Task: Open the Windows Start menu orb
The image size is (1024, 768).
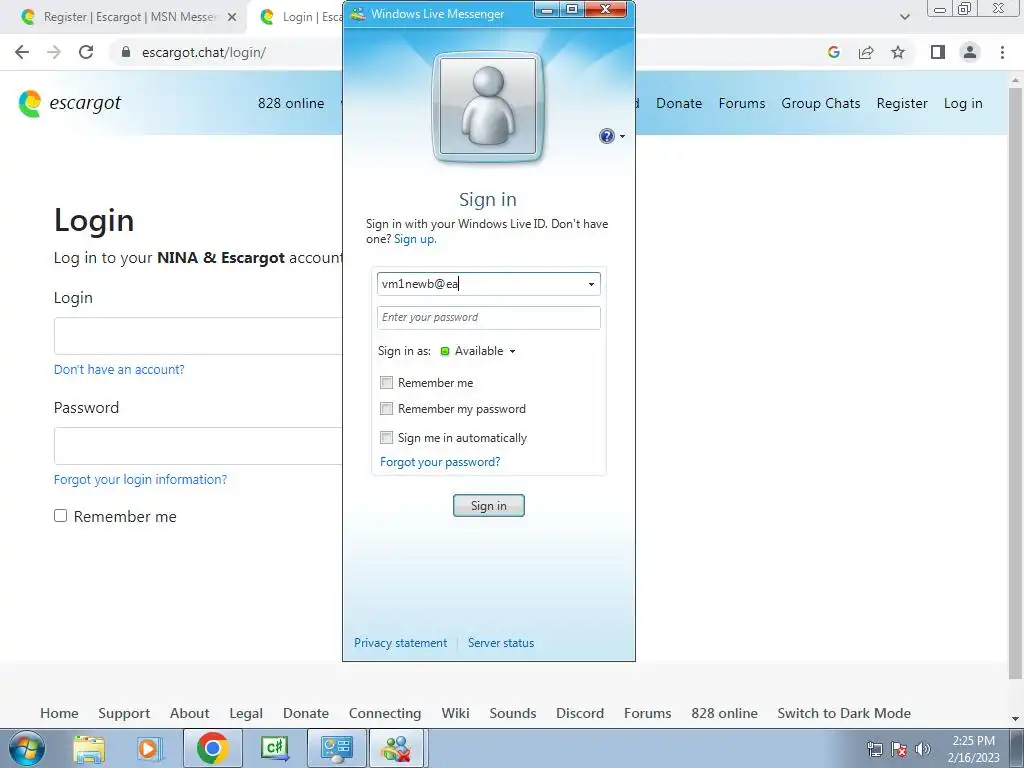Action: pyautogui.click(x=27, y=748)
